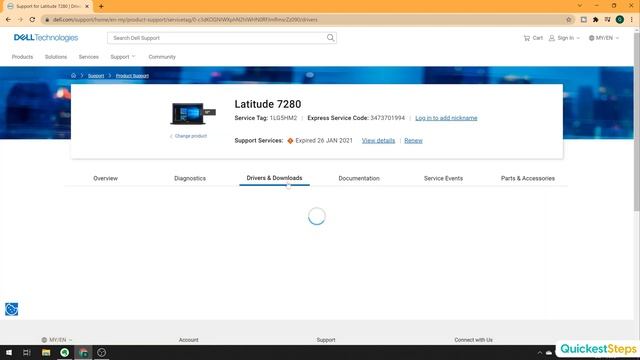Go to Support breadcrumb link
Viewport: 640px width, 360px height.
point(96,76)
